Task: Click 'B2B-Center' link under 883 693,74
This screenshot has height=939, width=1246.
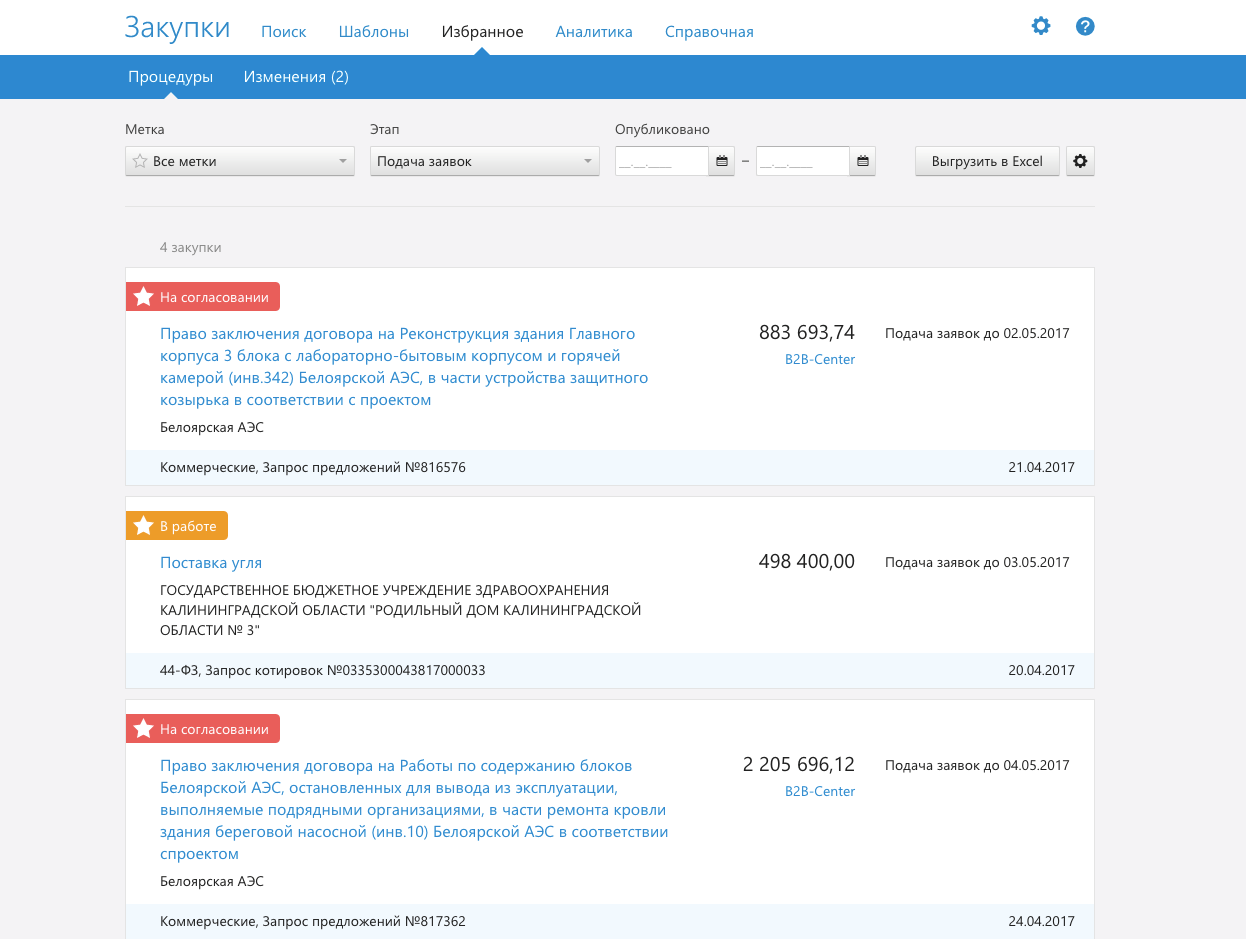Action: (820, 360)
